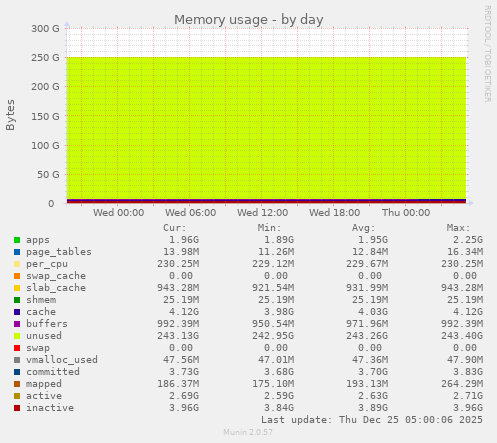Click the unused lime swatch
Image resolution: width=497 pixels, height=443 pixels.
17,336
